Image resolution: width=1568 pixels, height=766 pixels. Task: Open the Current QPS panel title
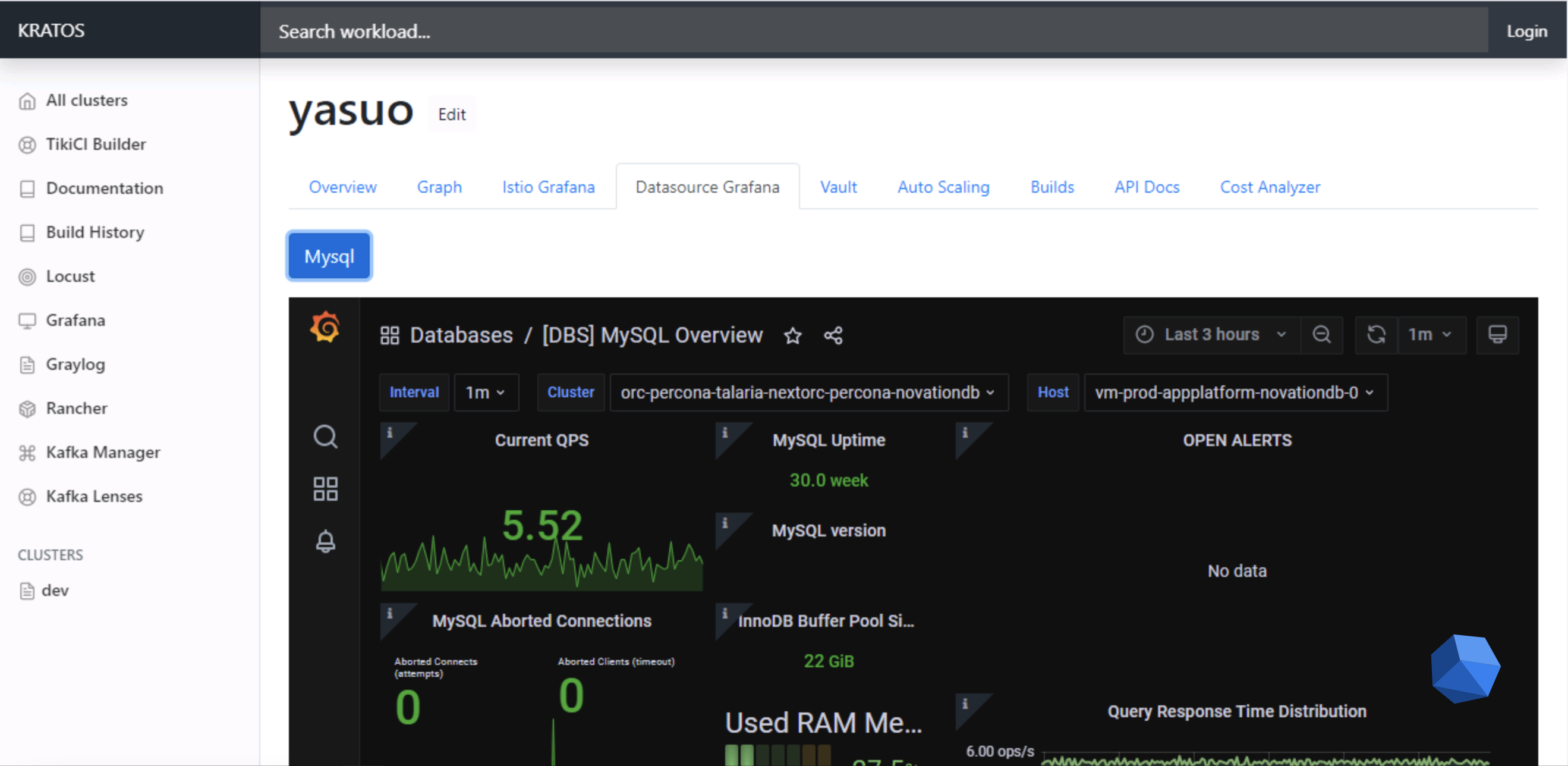[x=541, y=440]
